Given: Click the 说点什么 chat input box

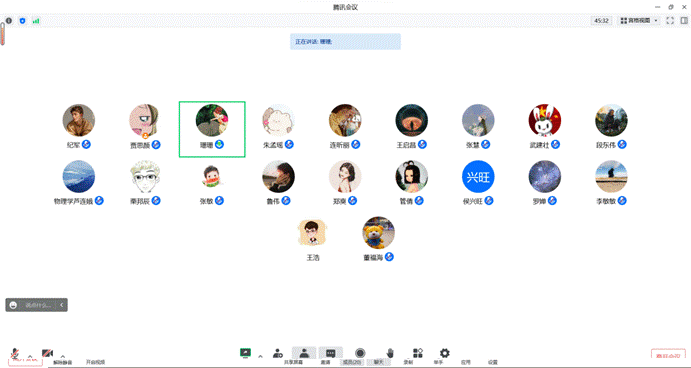Looking at the screenshot, I should (38, 305).
